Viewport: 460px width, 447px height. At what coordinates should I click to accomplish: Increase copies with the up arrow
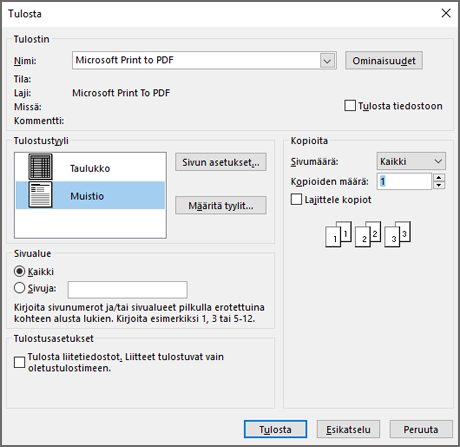pyautogui.click(x=439, y=177)
